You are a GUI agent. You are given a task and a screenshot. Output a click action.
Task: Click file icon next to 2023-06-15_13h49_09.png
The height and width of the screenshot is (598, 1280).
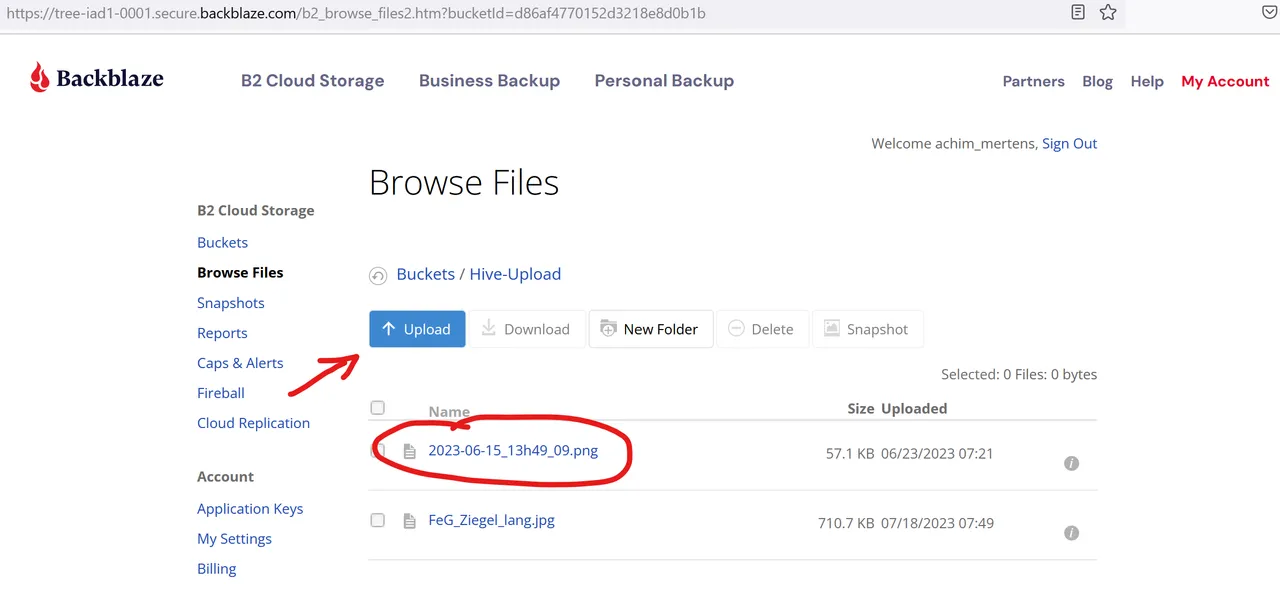409,451
